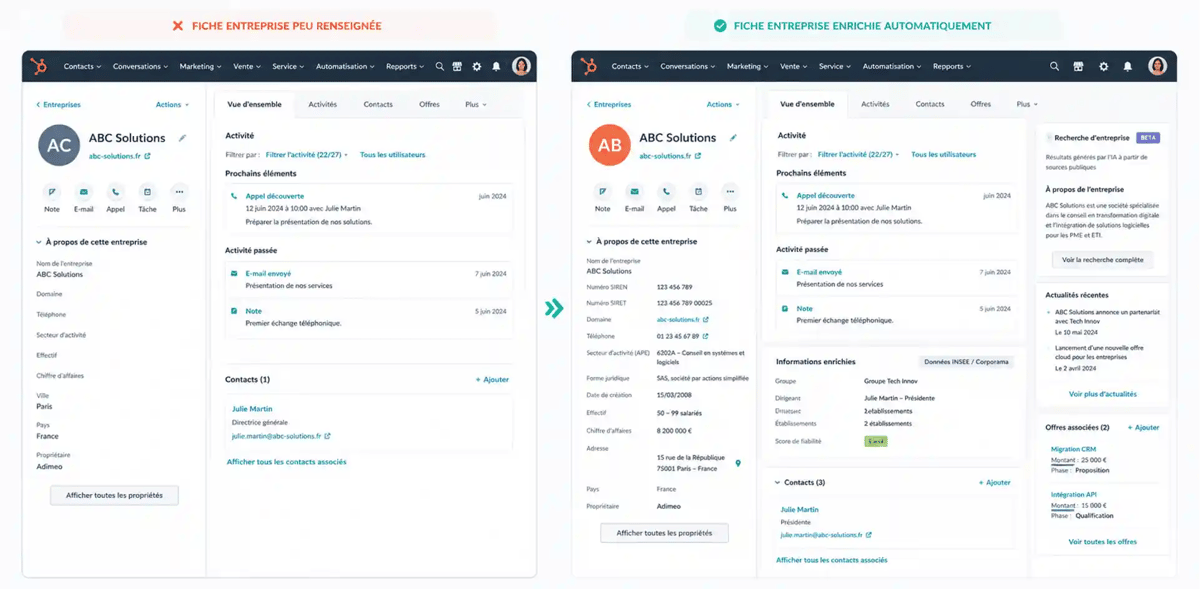Image resolution: width=1200 pixels, height=589 pixels.
Task: Click Afficher toutes les propriétés in peu renseignée window
Action: point(114,495)
